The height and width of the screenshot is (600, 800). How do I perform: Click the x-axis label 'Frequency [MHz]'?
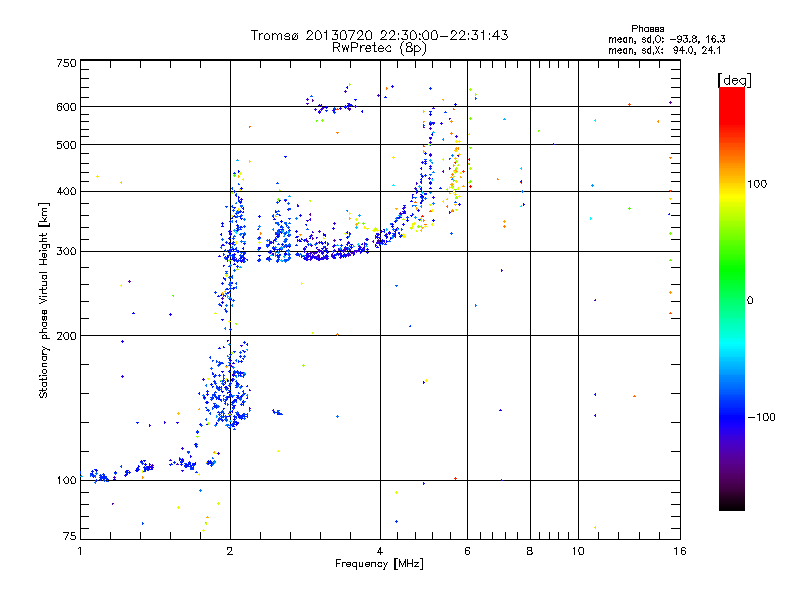pyautogui.click(x=379, y=564)
